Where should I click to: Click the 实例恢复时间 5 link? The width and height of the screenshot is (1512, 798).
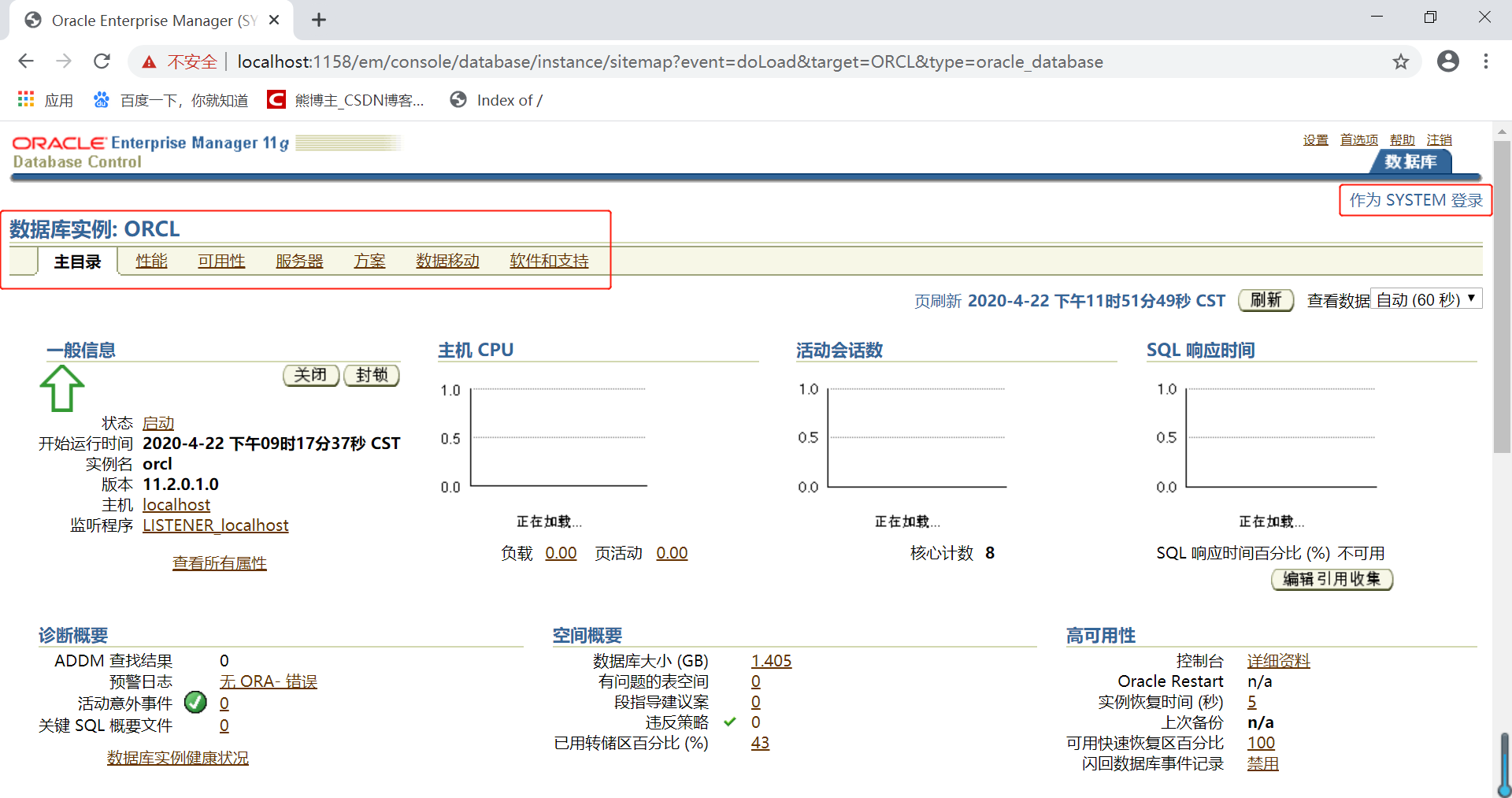tap(1252, 702)
